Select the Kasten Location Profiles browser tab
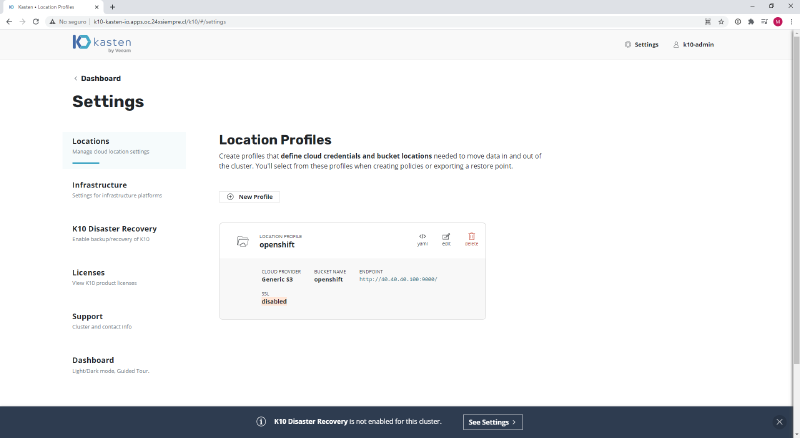This screenshot has height=438, width=800. tap(53, 7)
